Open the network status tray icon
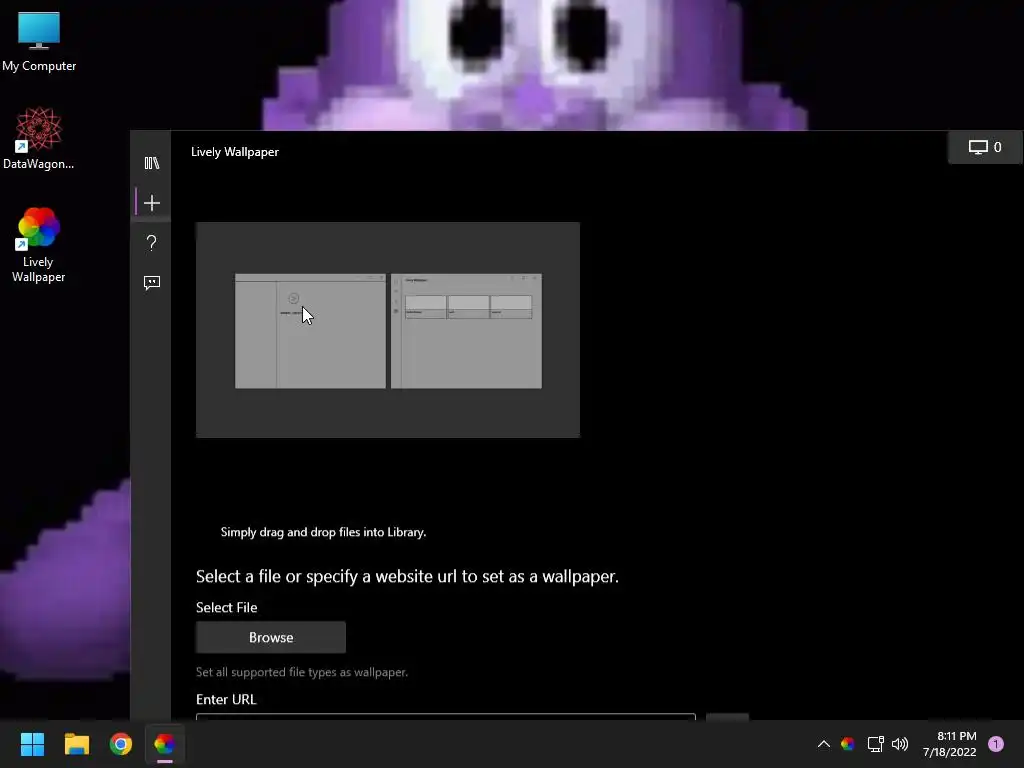The height and width of the screenshot is (768, 1024). tap(875, 744)
